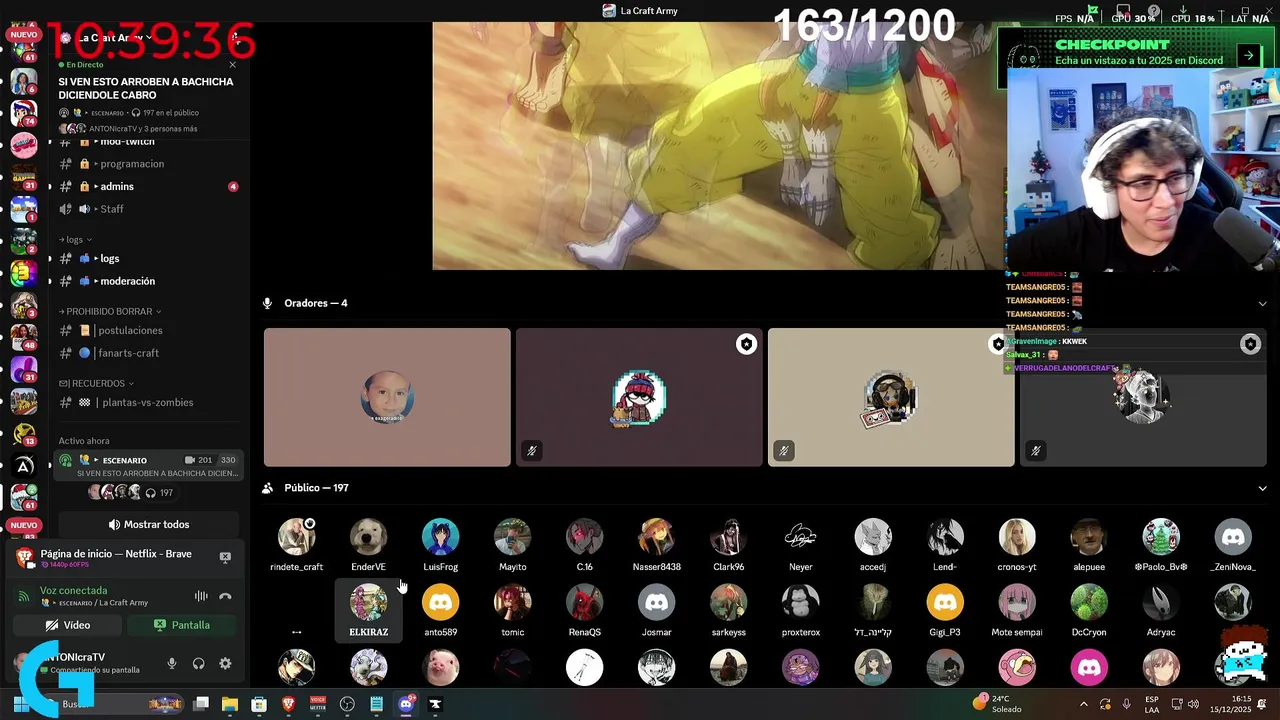Viewport: 1280px width, 720px height.
Task: Open Mayito audience member profile
Action: [x=512, y=545]
